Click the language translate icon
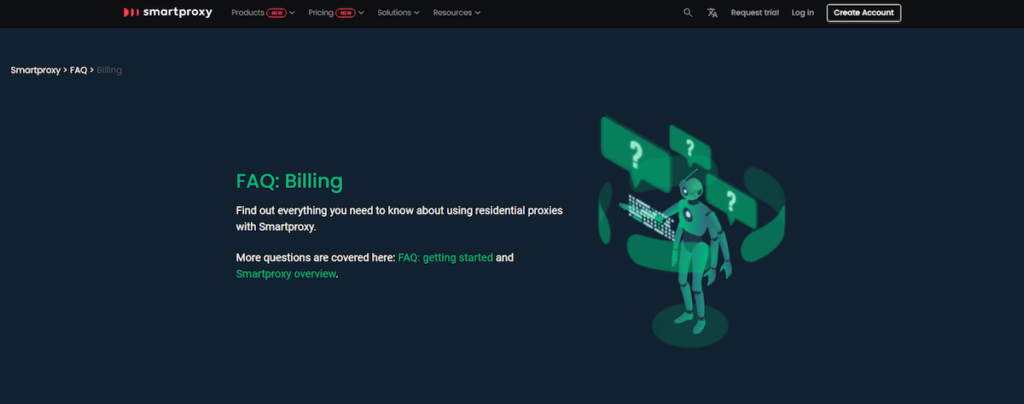1024x404 pixels. pyautogui.click(x=712, y=12)
